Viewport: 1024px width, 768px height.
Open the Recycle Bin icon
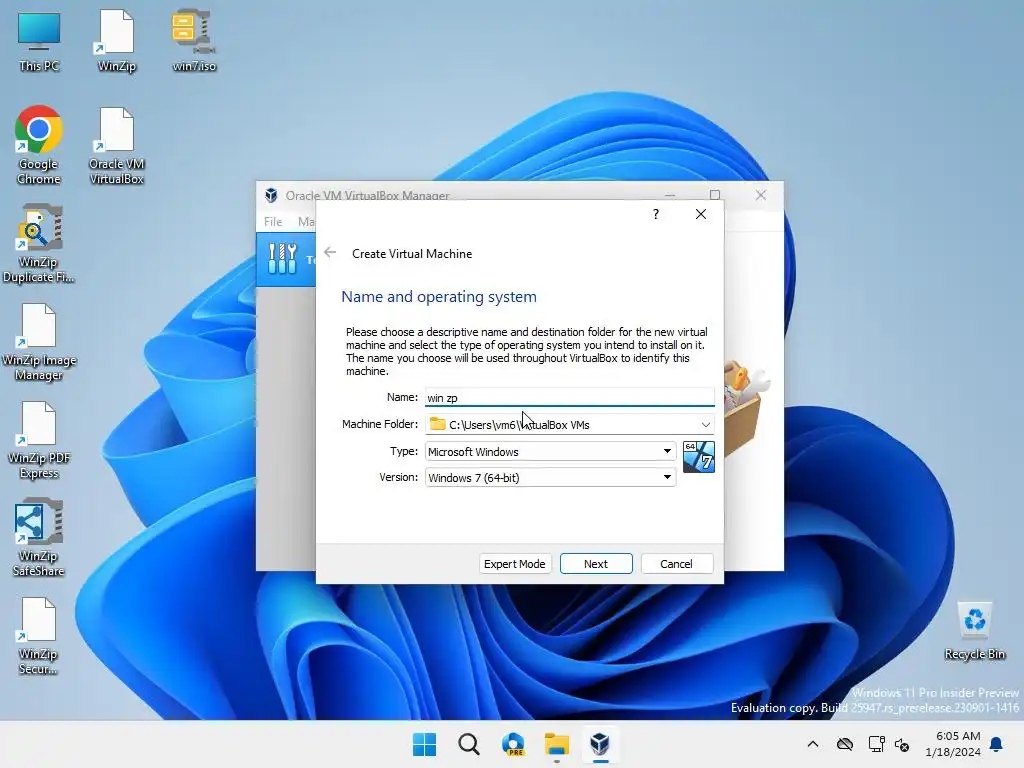pos(974,631)
